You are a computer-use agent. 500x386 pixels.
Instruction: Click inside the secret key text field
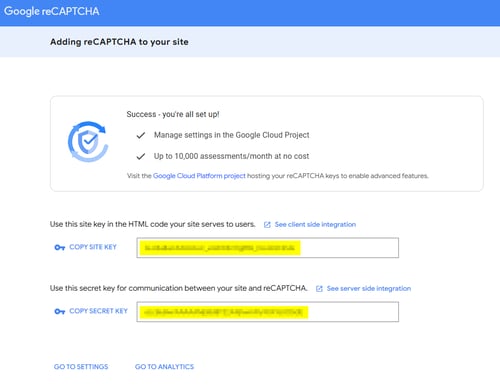(x=268, y=312)
